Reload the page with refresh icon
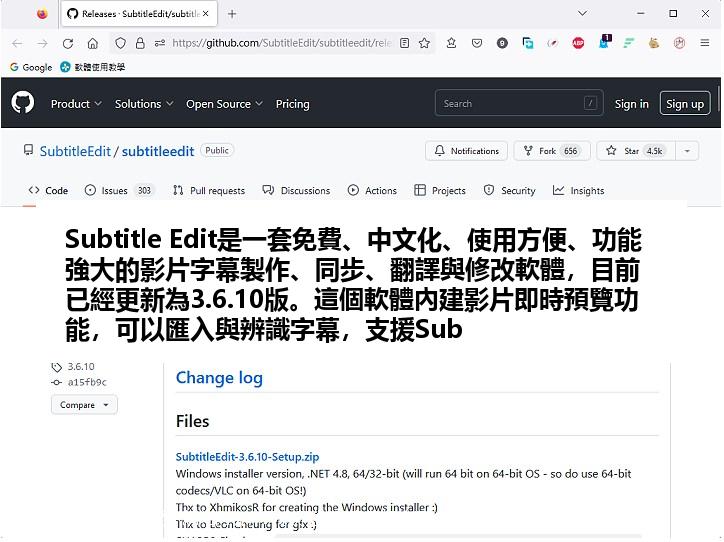 [x=68, y=43]
